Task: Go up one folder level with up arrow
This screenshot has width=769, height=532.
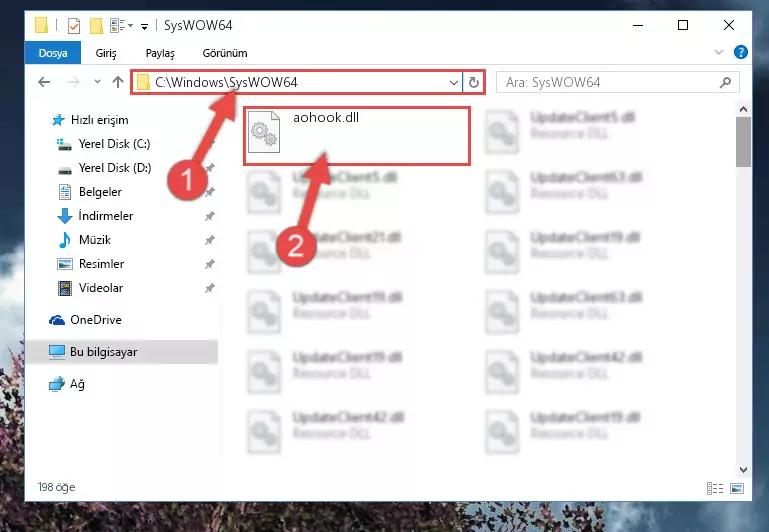Action: click(118, 82)
